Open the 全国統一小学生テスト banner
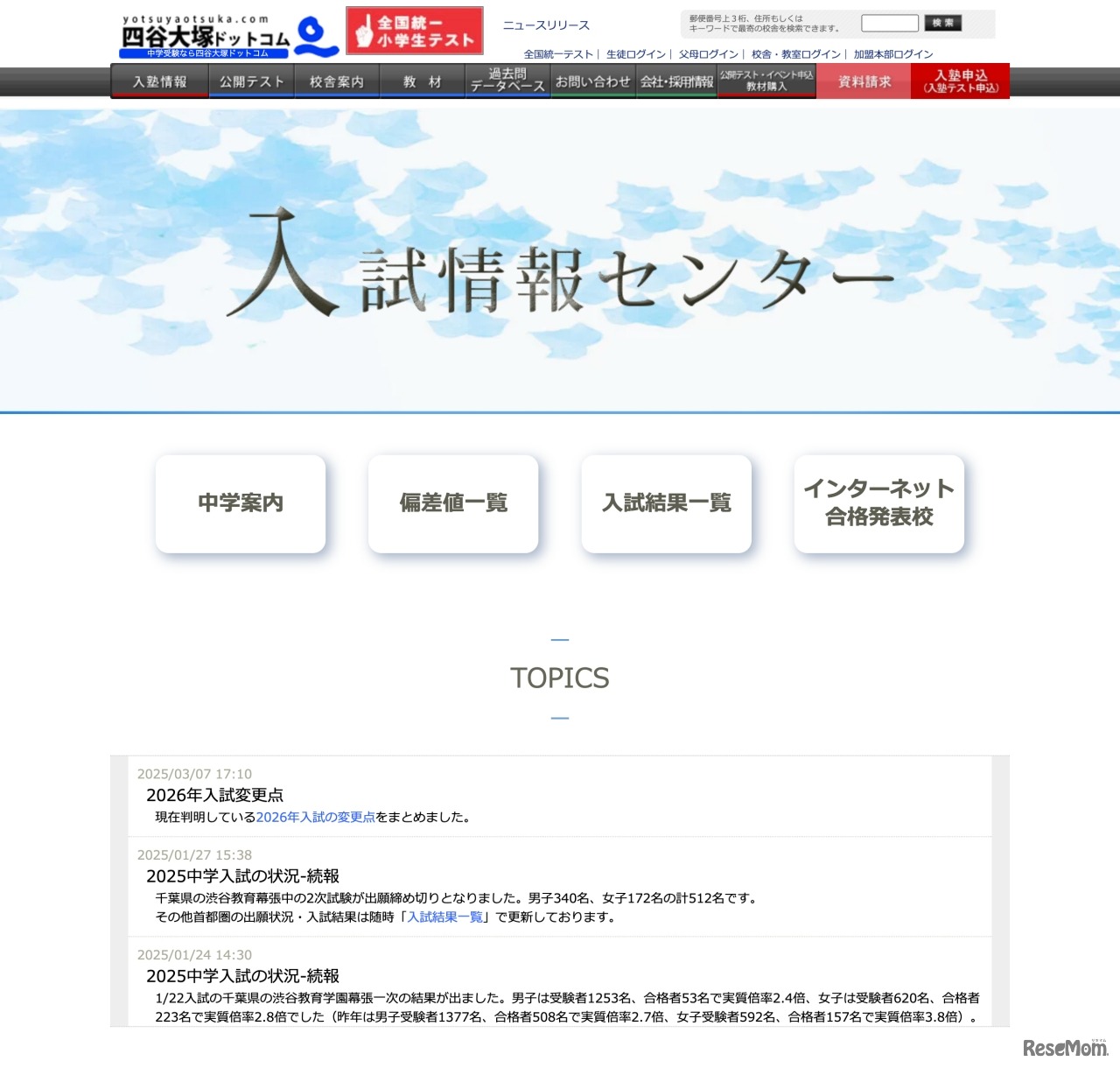The image size is (1120, 1068). (415, 31)
